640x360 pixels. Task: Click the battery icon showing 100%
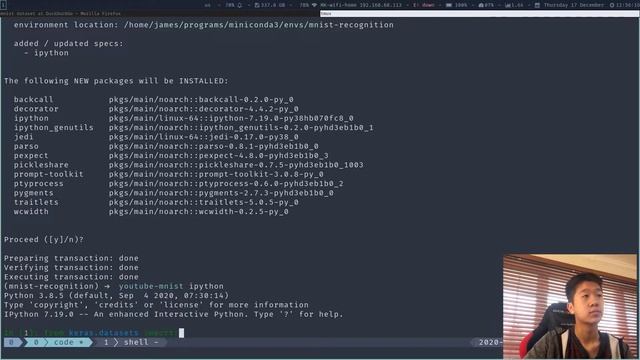[449, 5]
